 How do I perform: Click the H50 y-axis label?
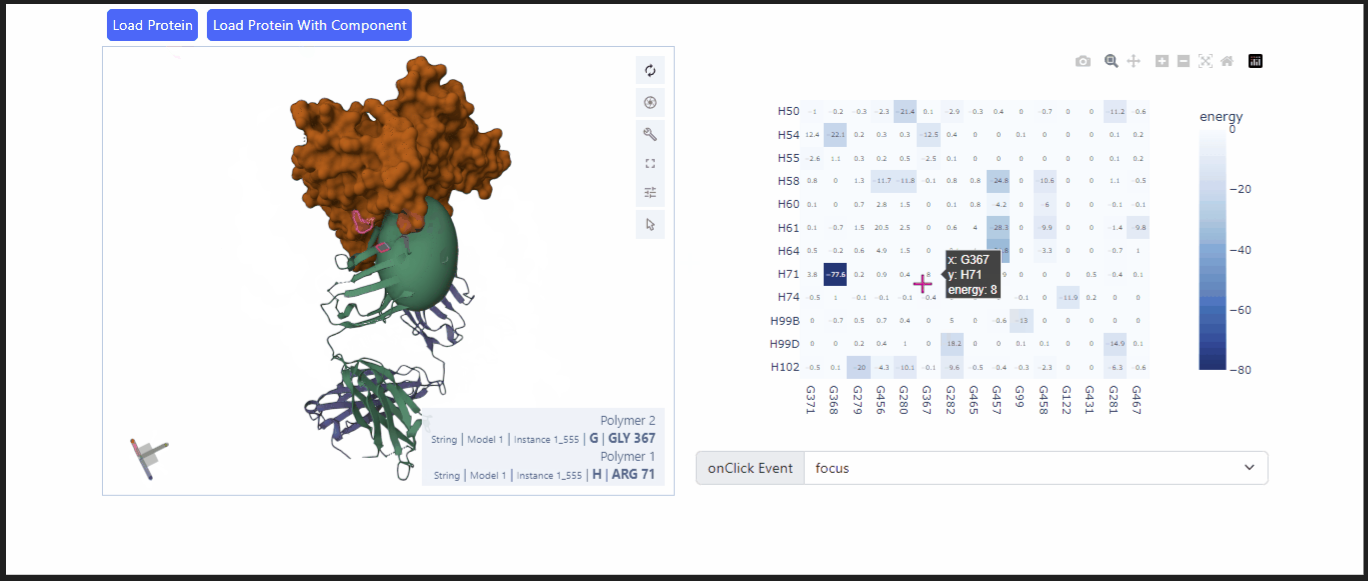click(x=788, y=111)
